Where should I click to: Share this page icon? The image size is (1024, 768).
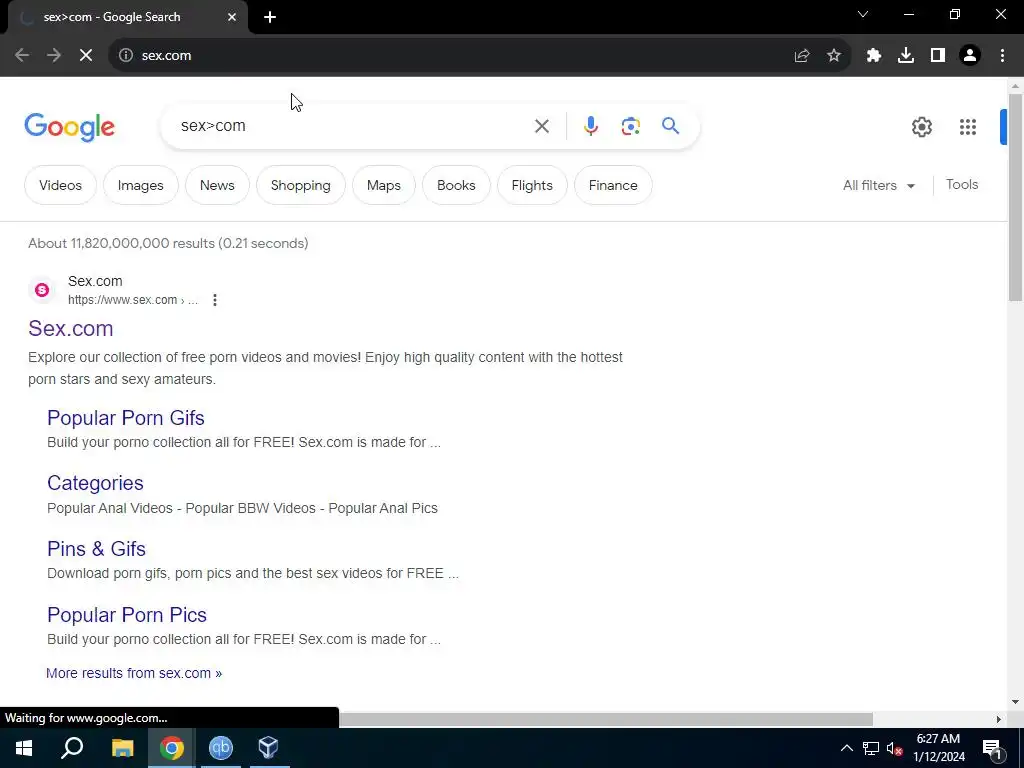coord(802,56)
